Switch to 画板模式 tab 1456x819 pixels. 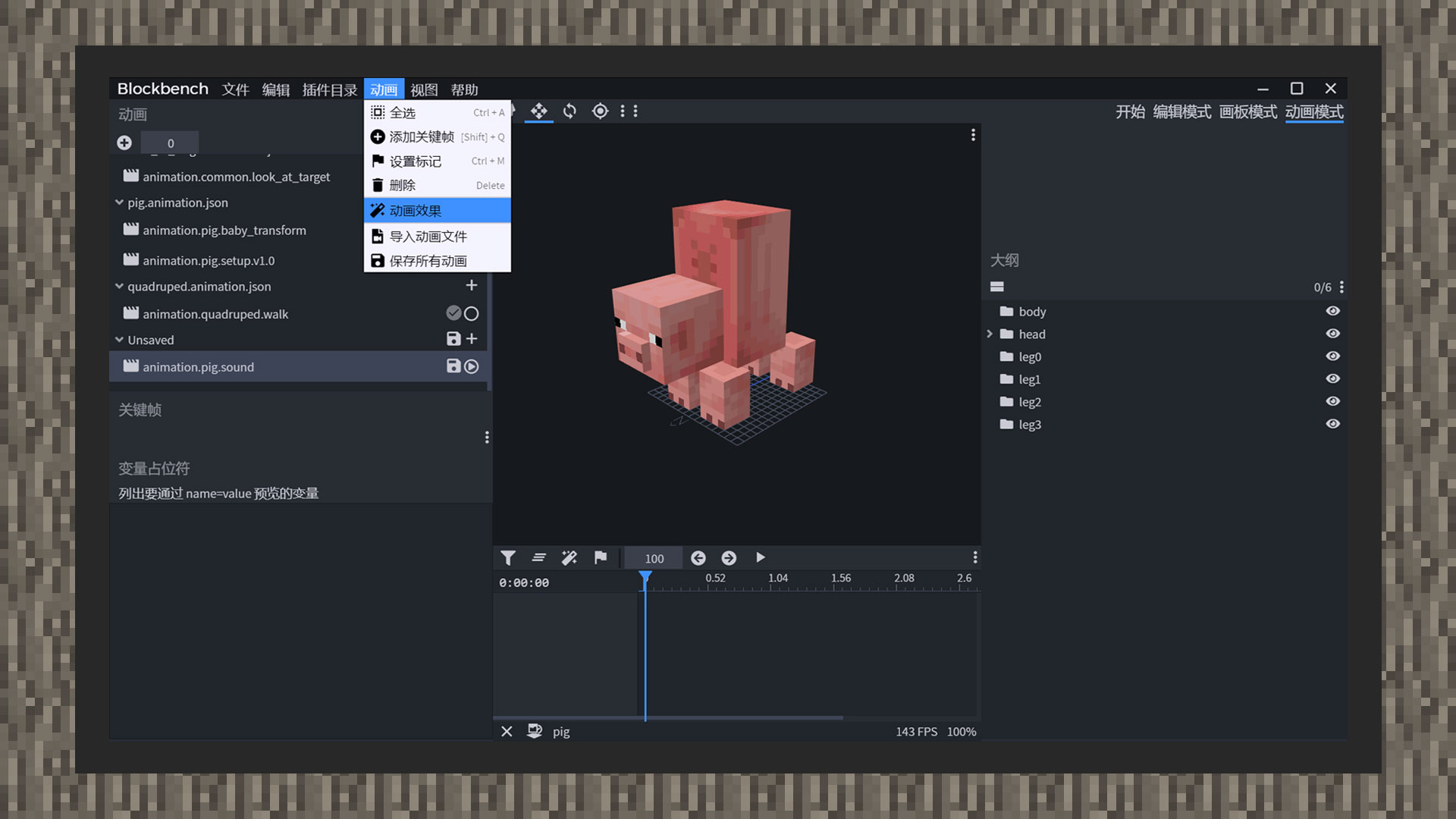1248,112
